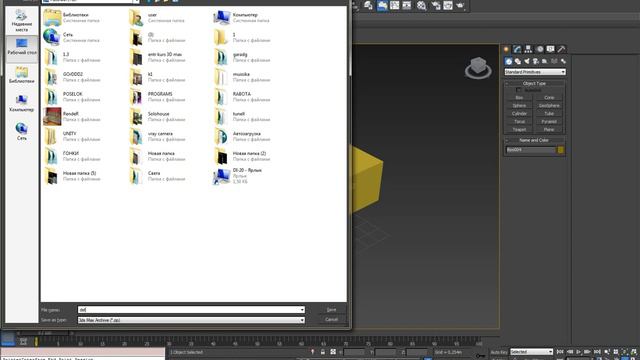Screen dimensions: 640x360
Task: Click the File name input field
Action: 188,310
